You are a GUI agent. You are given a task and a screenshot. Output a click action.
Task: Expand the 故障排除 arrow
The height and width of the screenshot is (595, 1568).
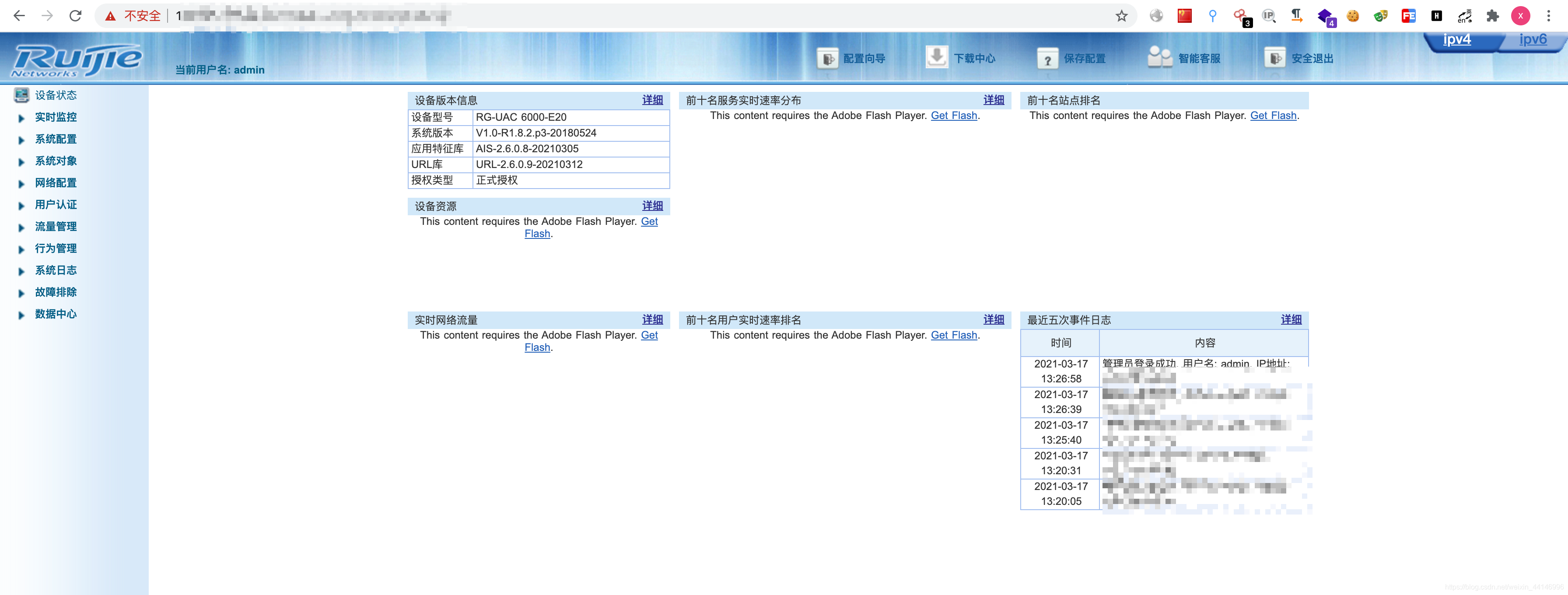pyautogui.click(x=21, y=293)
